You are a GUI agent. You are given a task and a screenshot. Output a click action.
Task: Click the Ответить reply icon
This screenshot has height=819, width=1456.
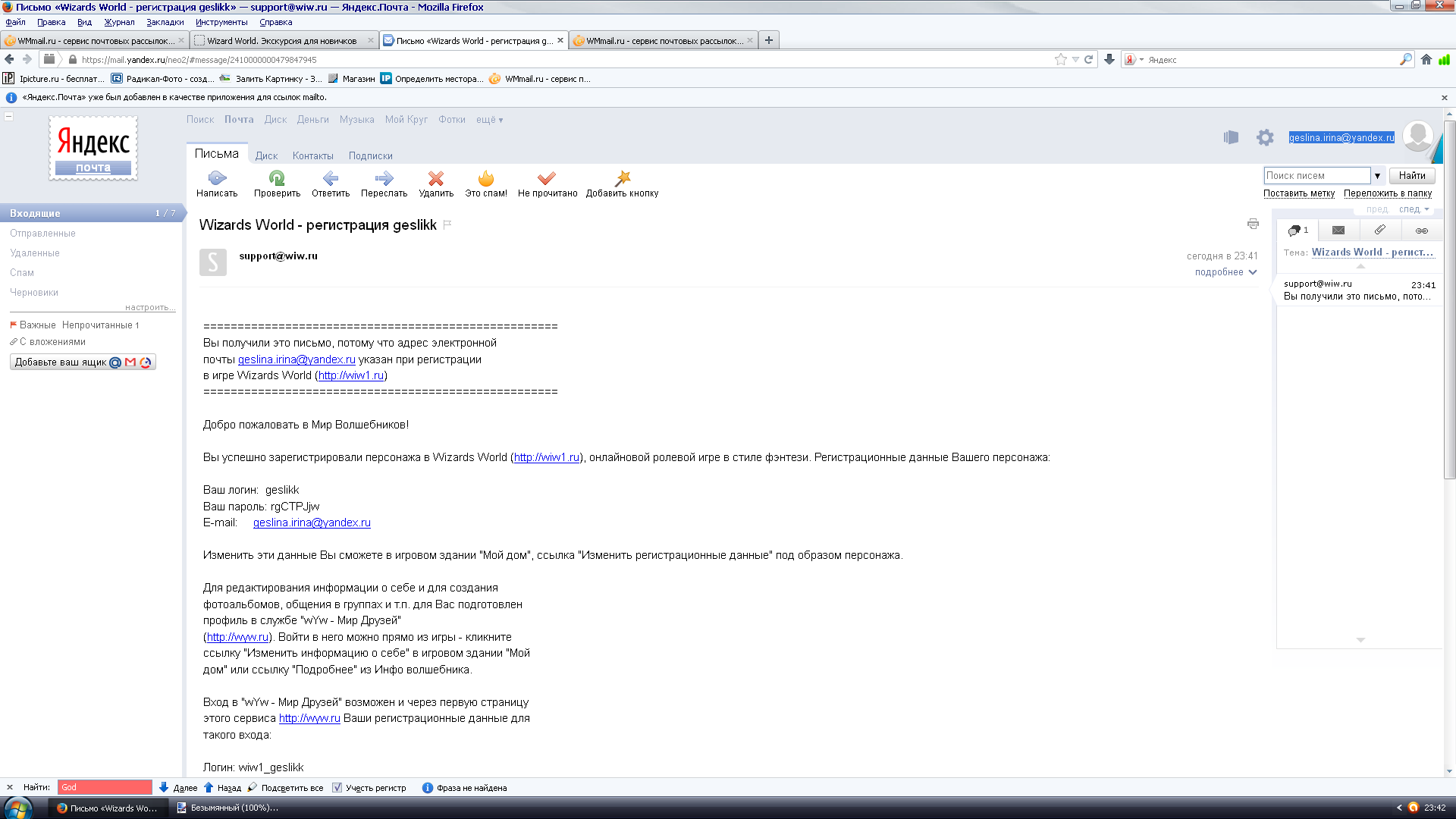[x=331, y=178]
